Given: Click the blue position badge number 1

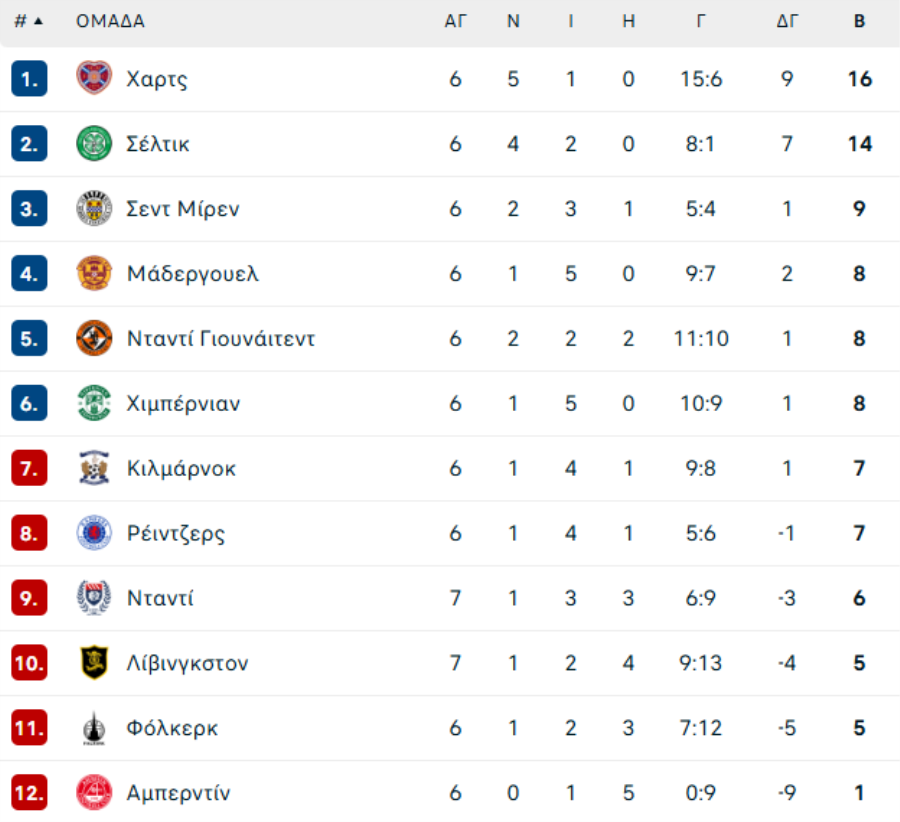Looking at the screenshot, I should pos(29,78).
